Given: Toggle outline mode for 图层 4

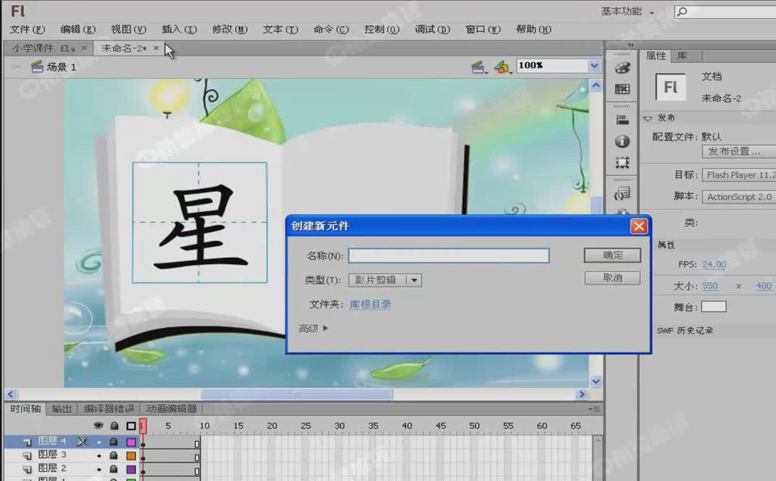Looking at the screenshot, I should 131,441.
